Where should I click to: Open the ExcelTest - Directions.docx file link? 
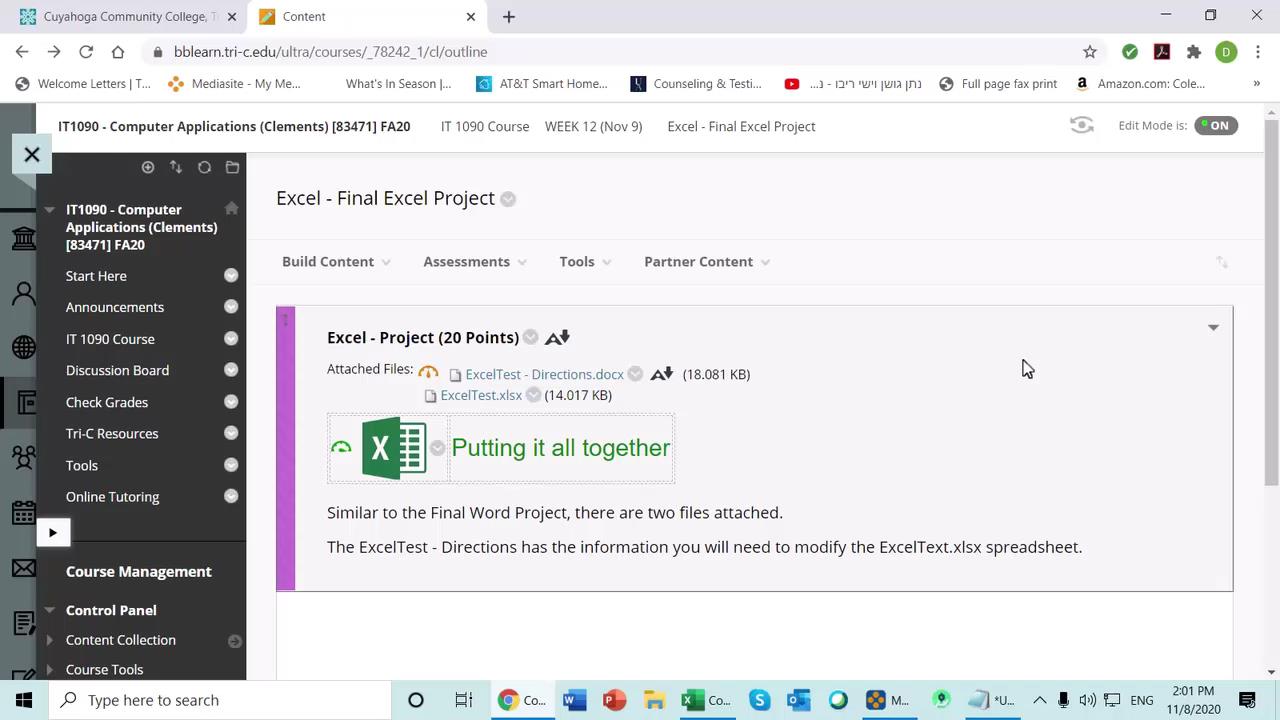(544, 374)
